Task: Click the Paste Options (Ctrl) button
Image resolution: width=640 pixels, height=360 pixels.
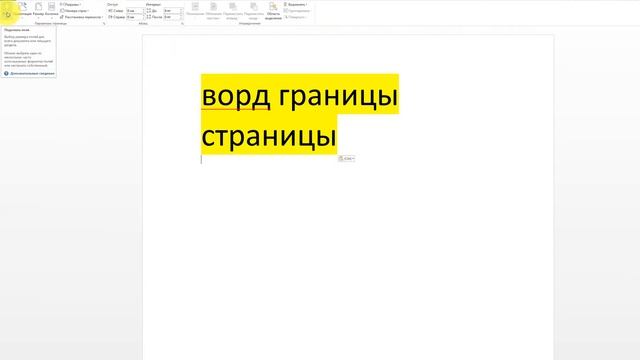Action: click(x=346, y=158)
